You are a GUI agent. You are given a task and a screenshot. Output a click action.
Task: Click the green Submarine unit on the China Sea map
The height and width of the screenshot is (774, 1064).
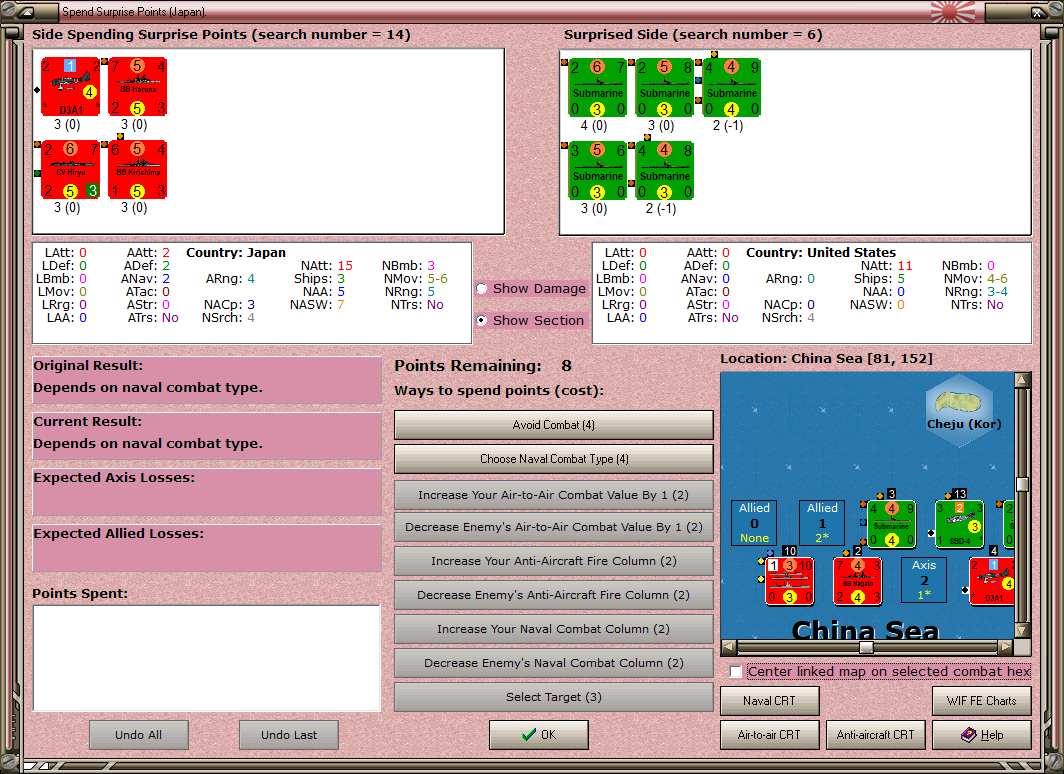892,524
